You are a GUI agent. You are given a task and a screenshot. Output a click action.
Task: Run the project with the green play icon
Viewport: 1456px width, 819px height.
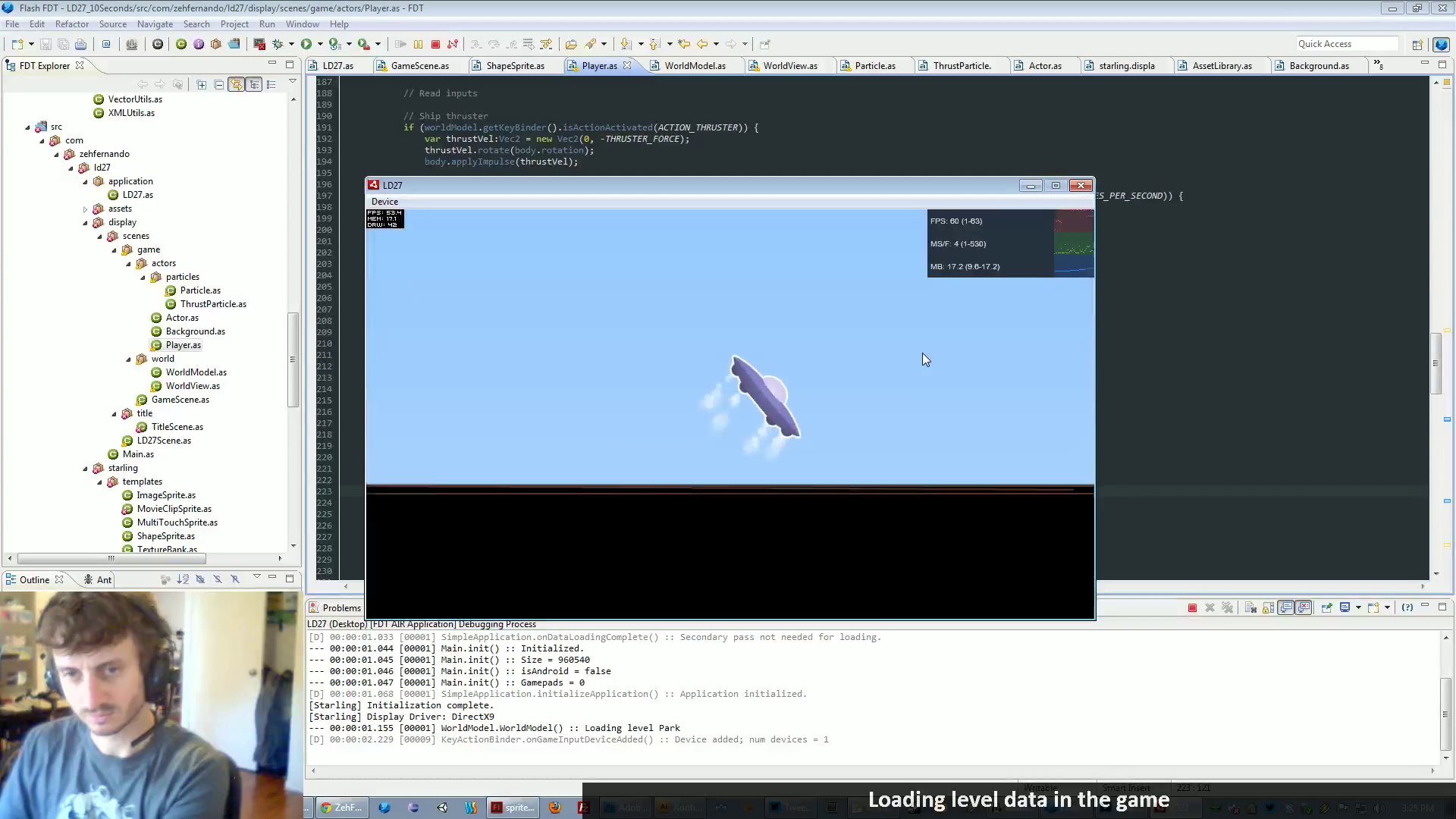pos(306,44)
